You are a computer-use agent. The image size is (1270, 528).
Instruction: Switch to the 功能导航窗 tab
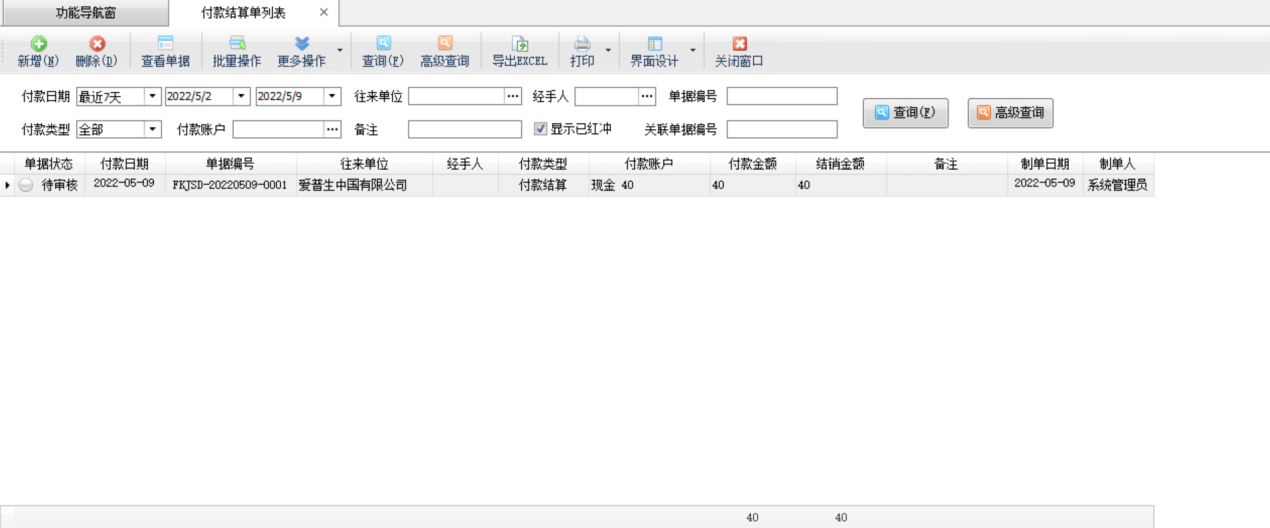click(85, 13)
